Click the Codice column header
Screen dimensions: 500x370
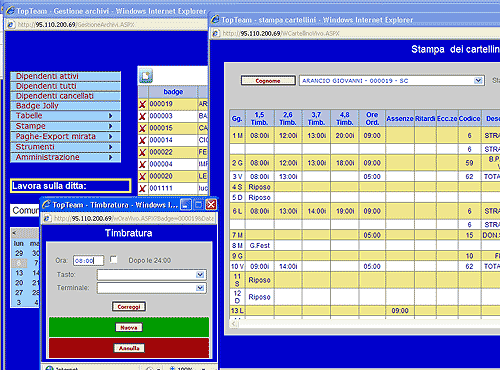click(469, 118)
